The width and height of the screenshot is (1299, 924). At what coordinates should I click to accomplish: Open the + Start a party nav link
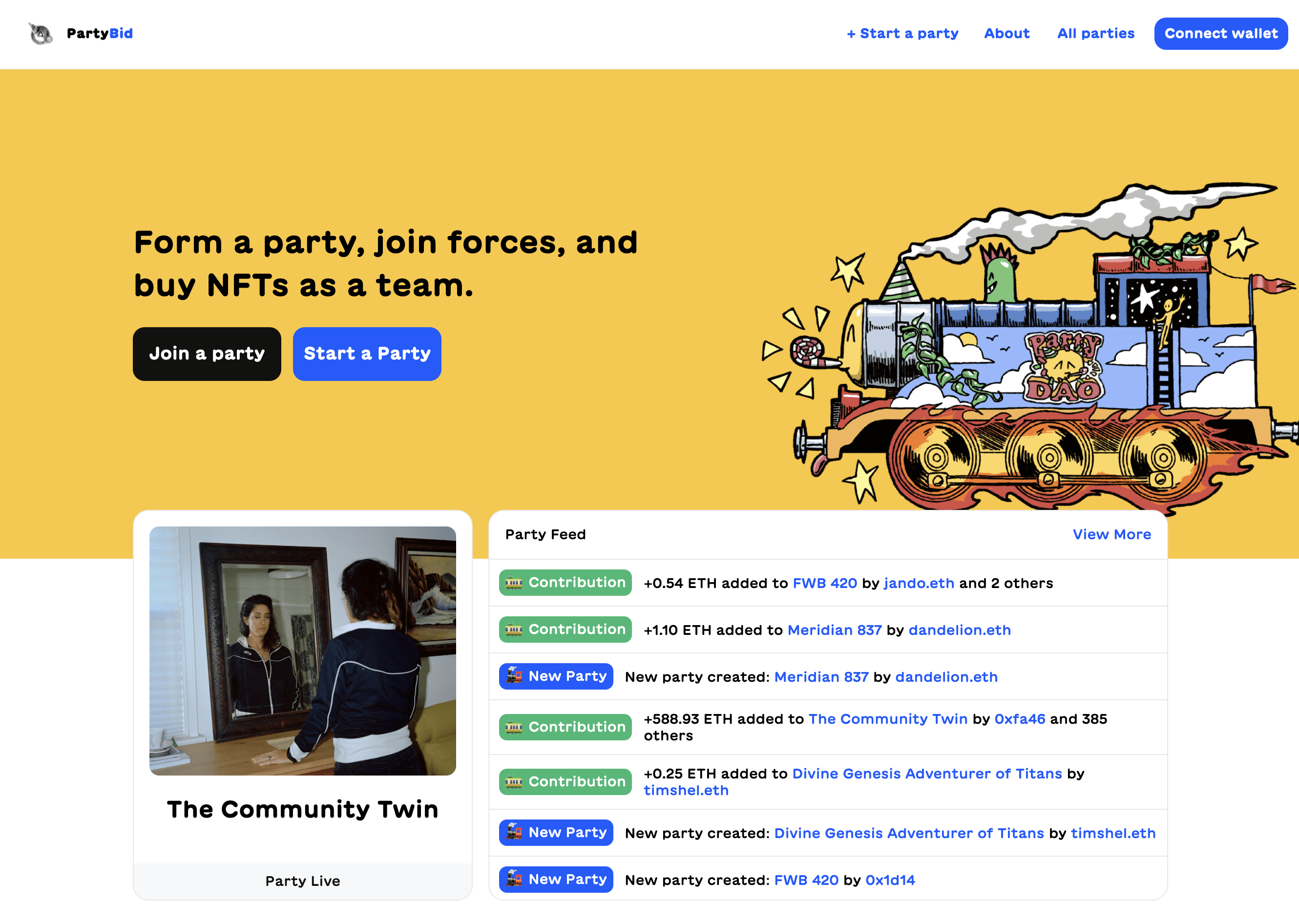tap(902, 34)
